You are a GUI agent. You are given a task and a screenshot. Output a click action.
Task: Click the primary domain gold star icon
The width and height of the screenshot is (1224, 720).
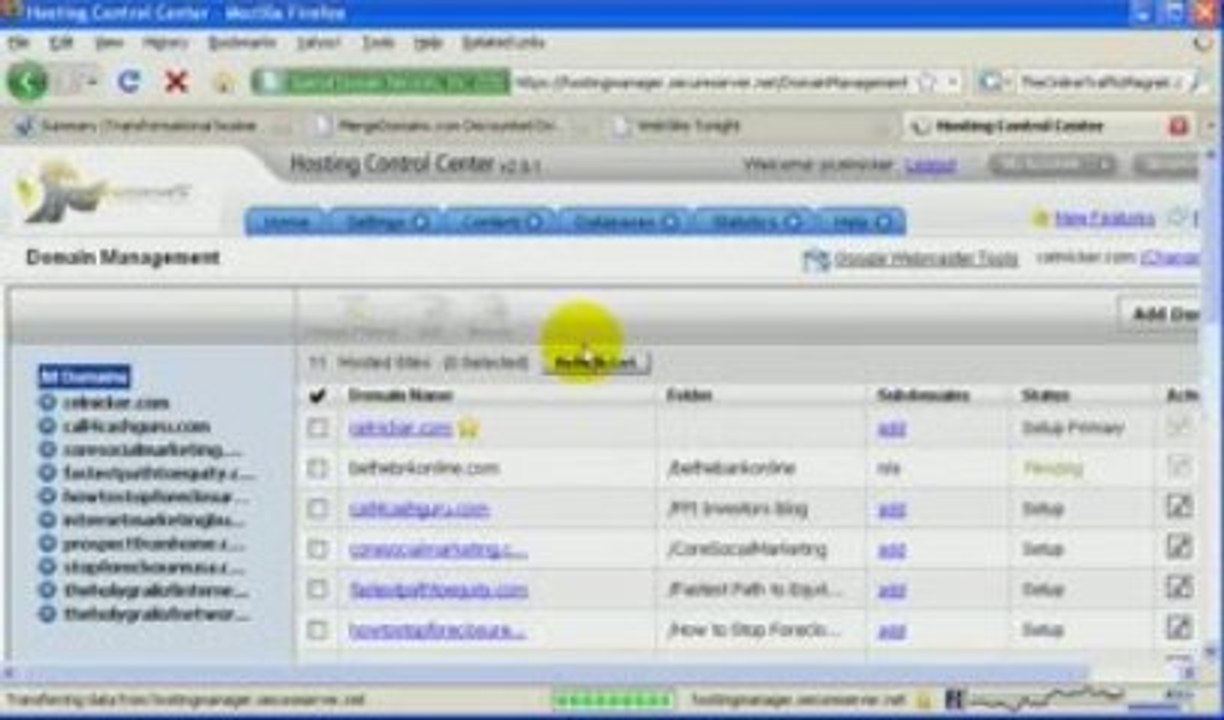pos(468,428)
